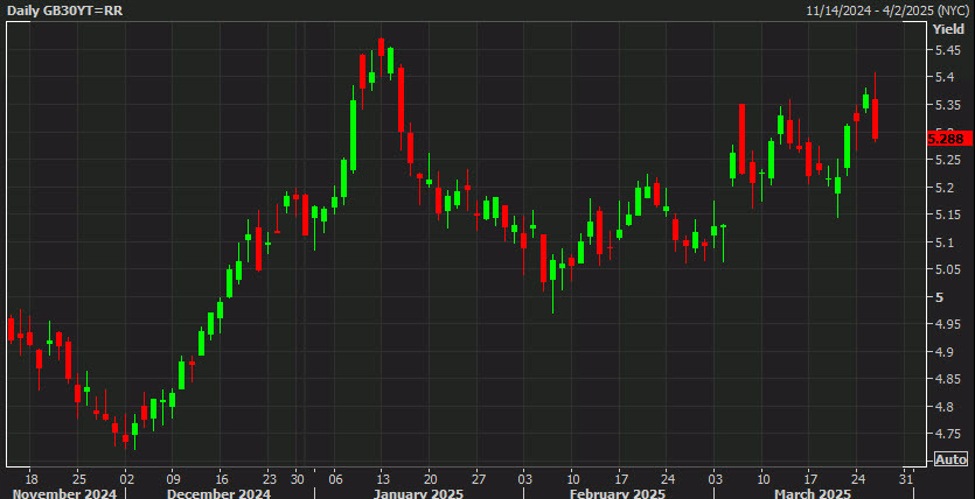
Task: Click the 10 date tick in February
Action: [573, 480]
